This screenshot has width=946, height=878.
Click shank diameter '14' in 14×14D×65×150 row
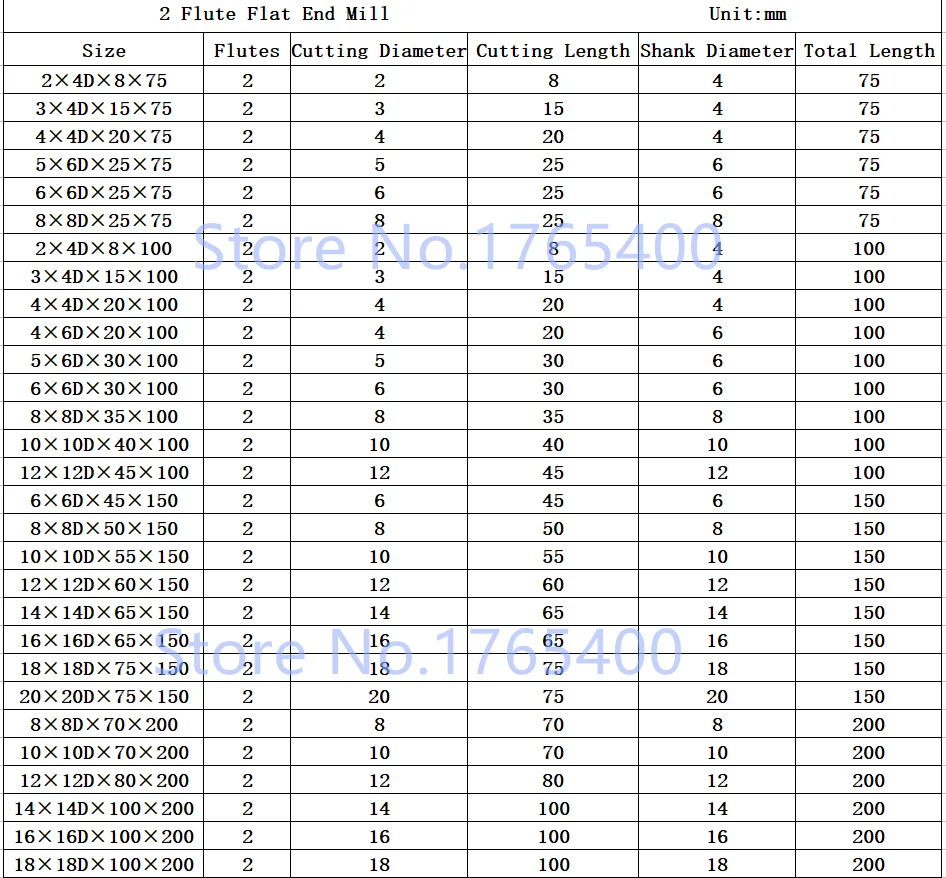[717, 612]
